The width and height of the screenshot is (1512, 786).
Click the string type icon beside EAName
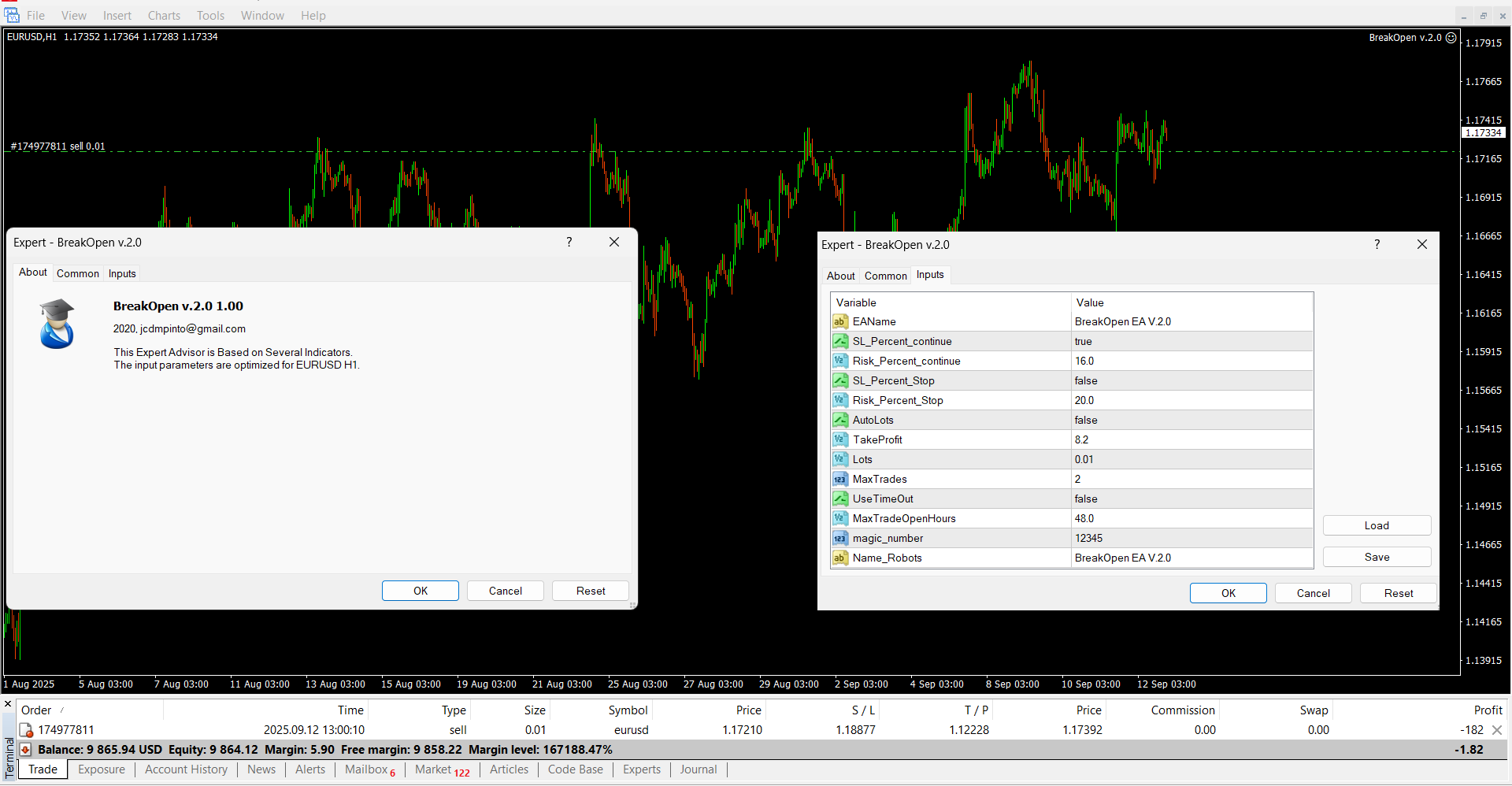(840, 321)
